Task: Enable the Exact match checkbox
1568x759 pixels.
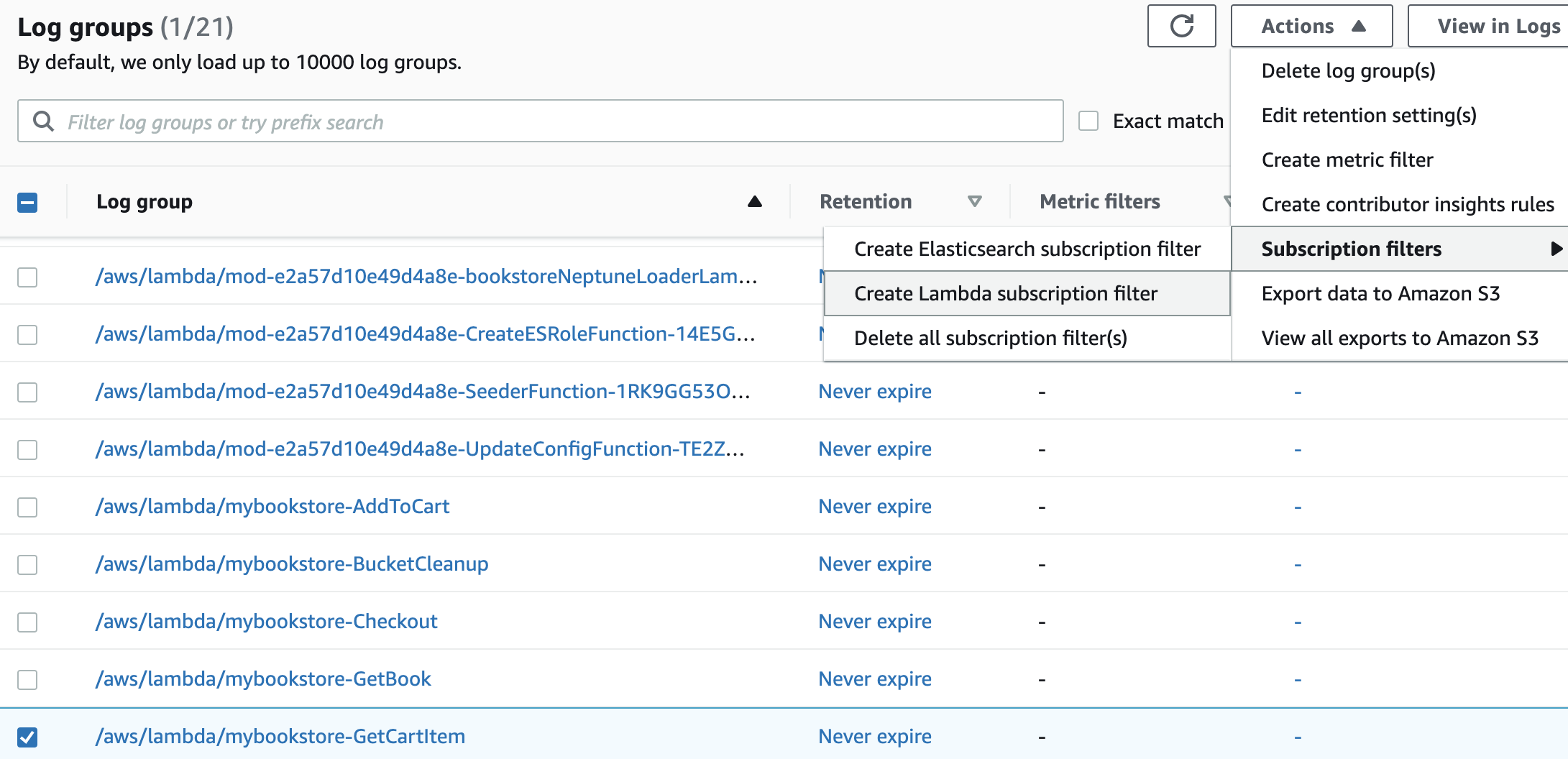Action: point(1088,121)
